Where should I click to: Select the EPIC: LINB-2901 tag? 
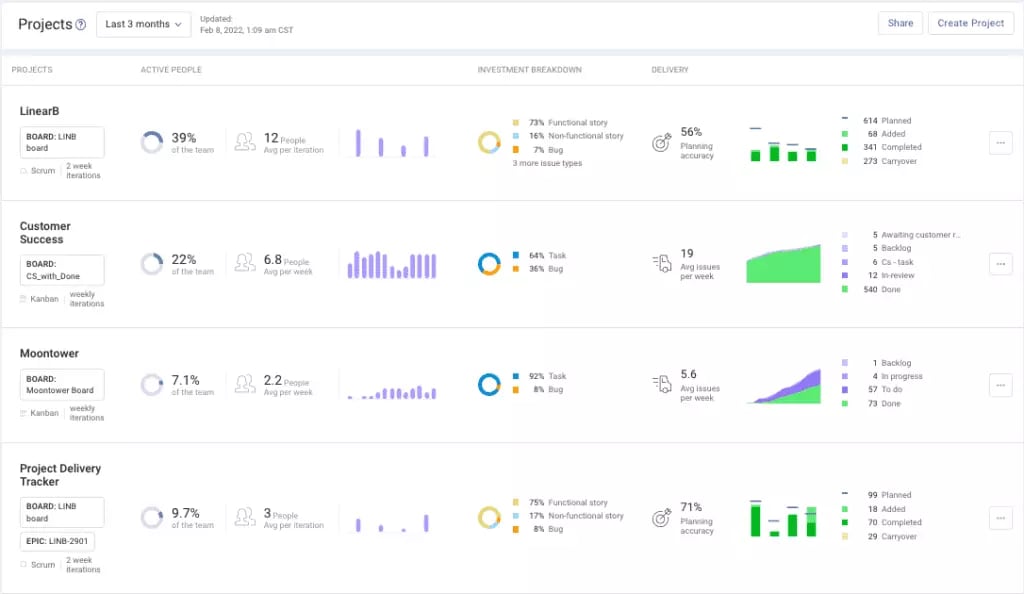[x=57, y=541]
